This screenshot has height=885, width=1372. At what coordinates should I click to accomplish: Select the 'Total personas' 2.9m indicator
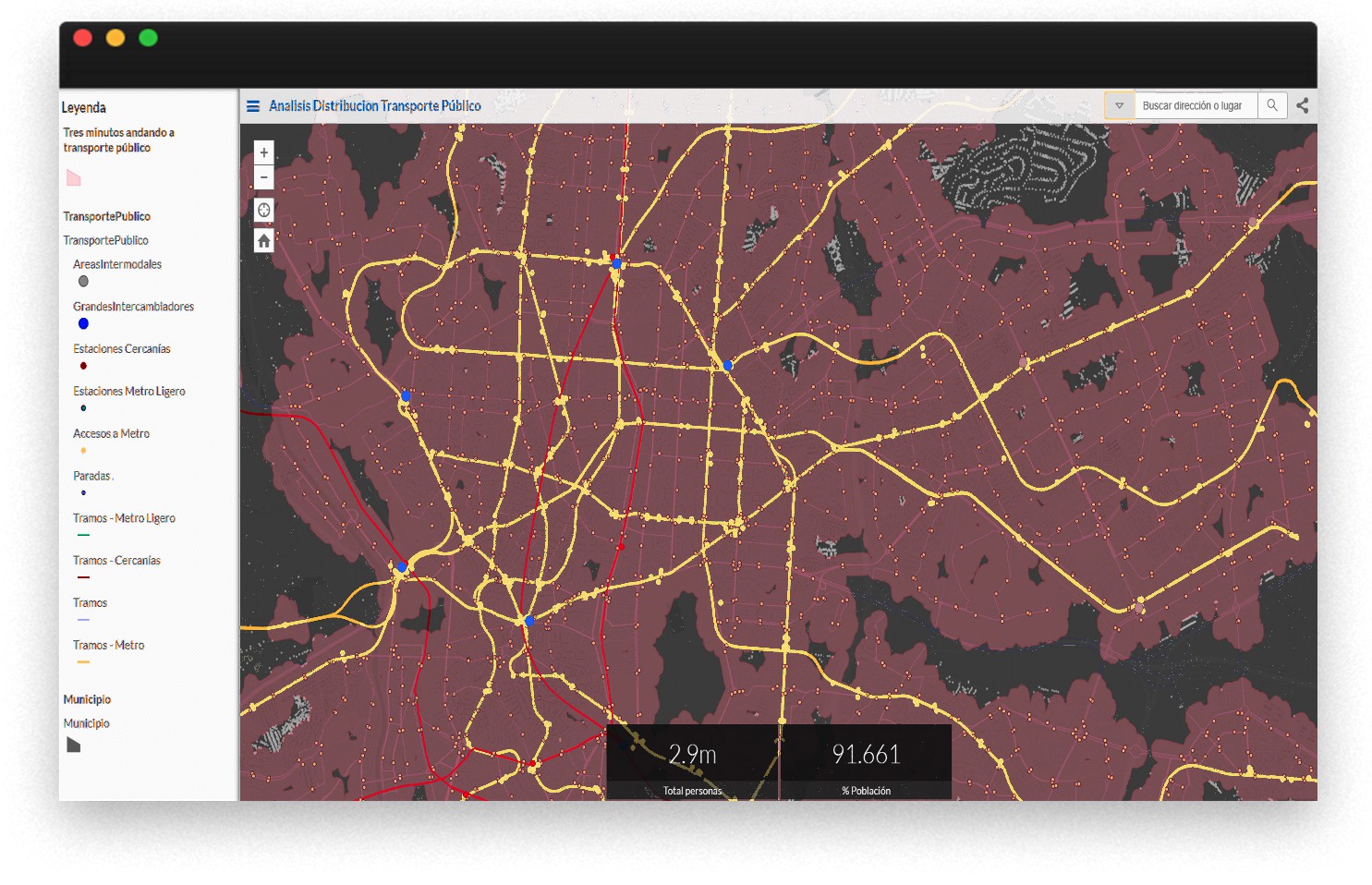[692, 763]
